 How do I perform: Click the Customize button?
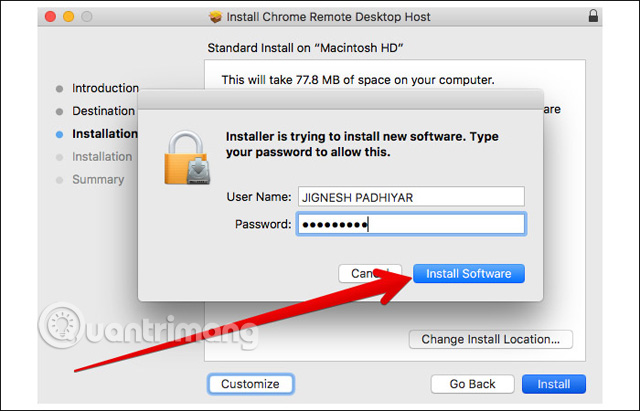tap(250, 384)
